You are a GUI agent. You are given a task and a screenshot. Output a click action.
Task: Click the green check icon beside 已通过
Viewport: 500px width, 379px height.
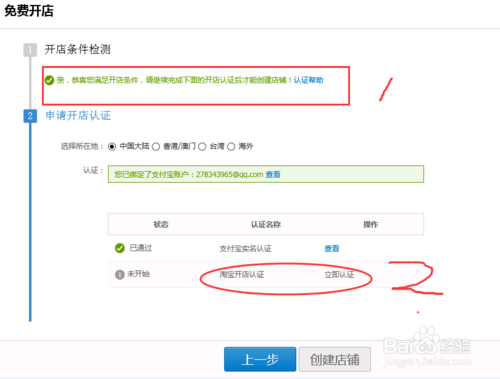(120, 248)
